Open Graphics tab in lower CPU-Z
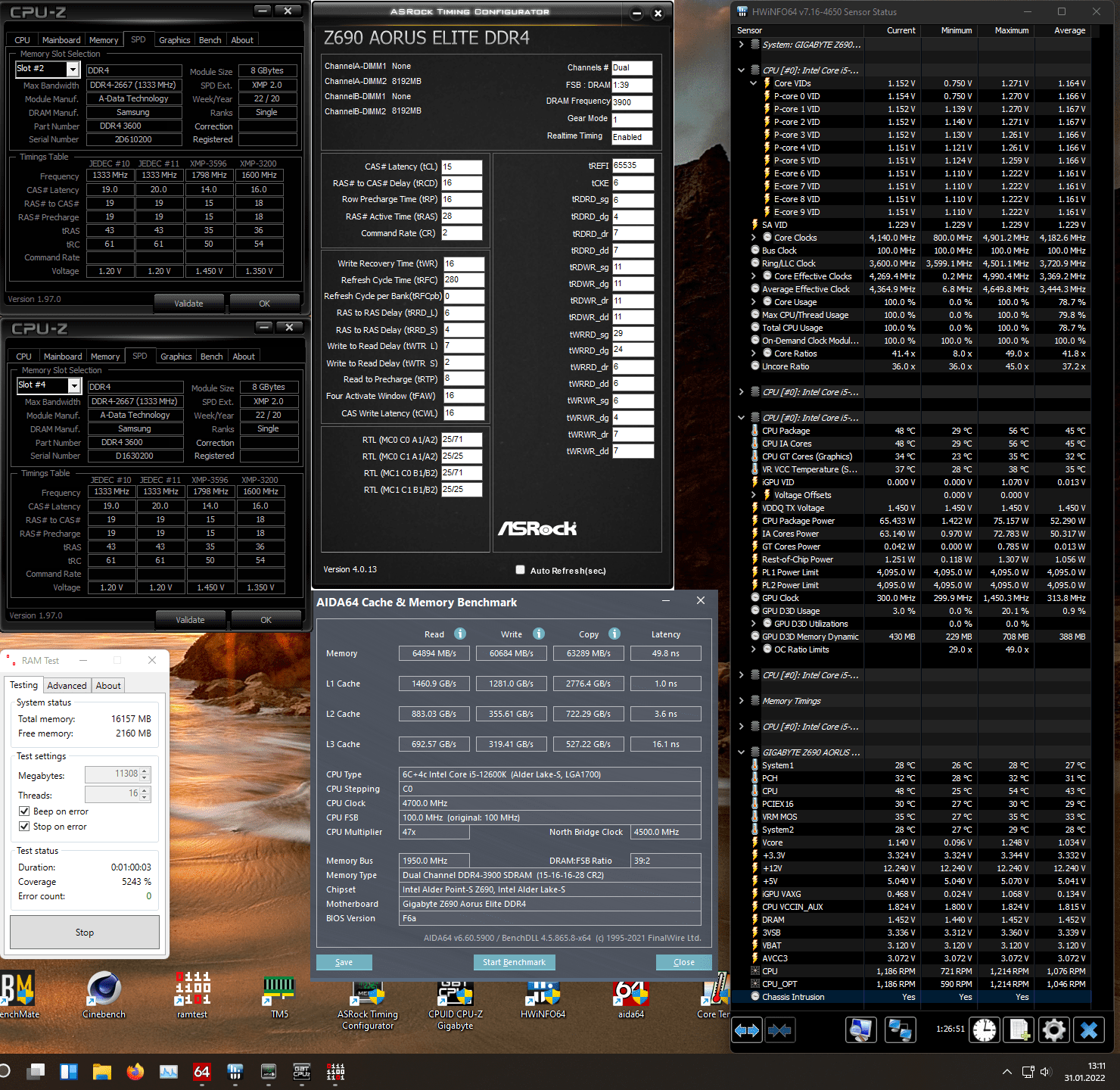The height and width of the screenshot is (1090, 1120). click(x=176, y=357)
